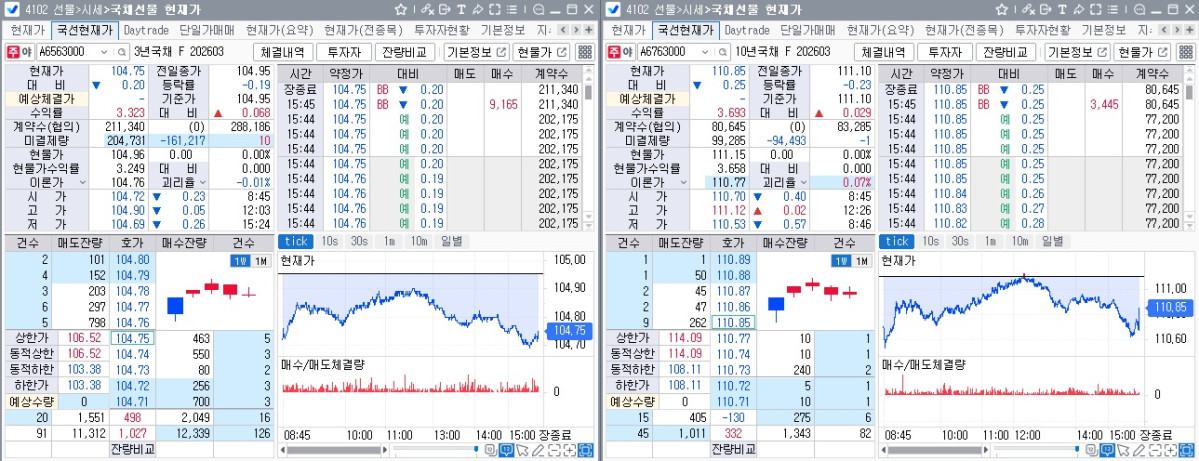Show previous tabs with left arrow in right window
This screenshot has width=1199, height=461.
(x=1164, y=31)
